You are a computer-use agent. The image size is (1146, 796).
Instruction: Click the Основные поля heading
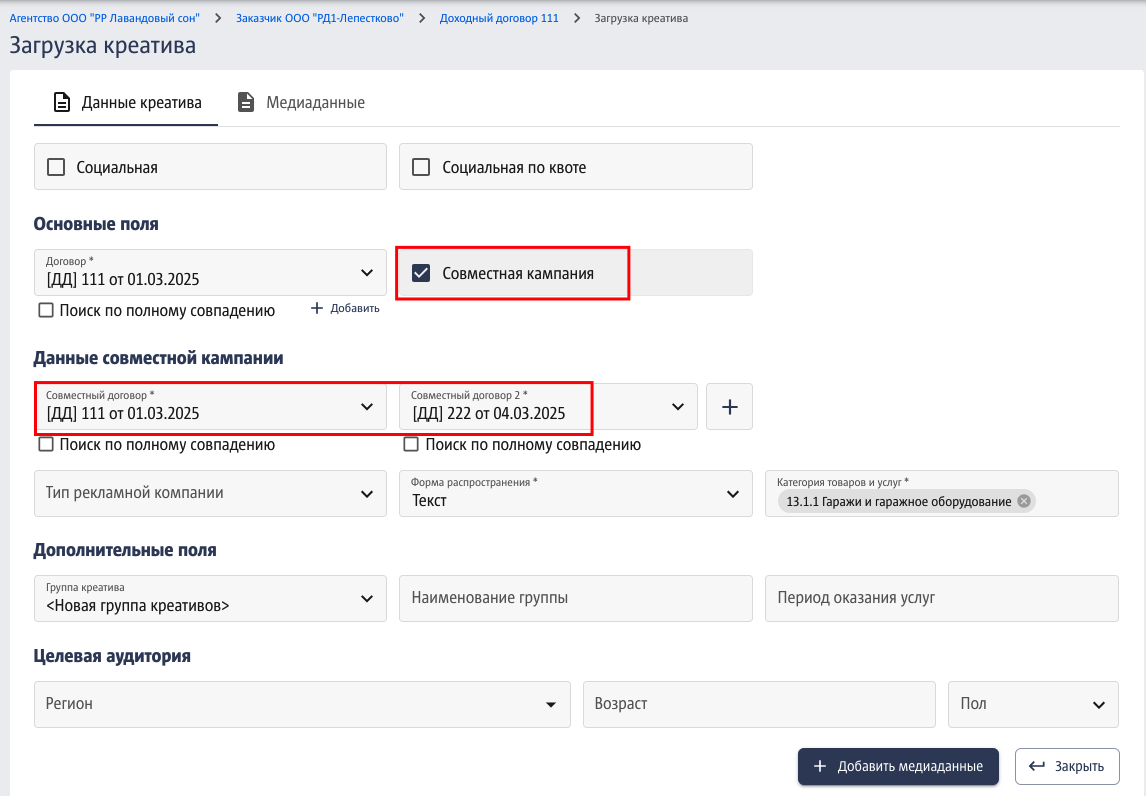(x=96, y=224)
